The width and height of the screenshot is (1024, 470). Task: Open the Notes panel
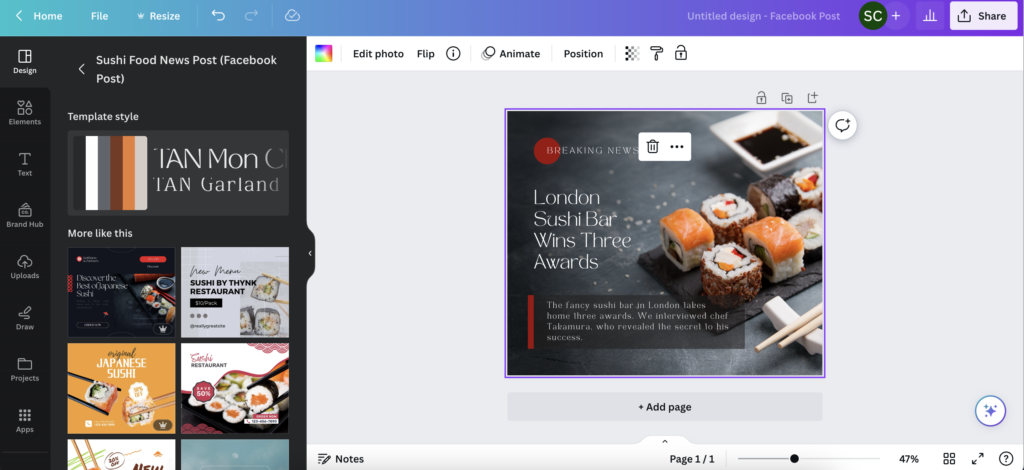(x=341, y=459)
